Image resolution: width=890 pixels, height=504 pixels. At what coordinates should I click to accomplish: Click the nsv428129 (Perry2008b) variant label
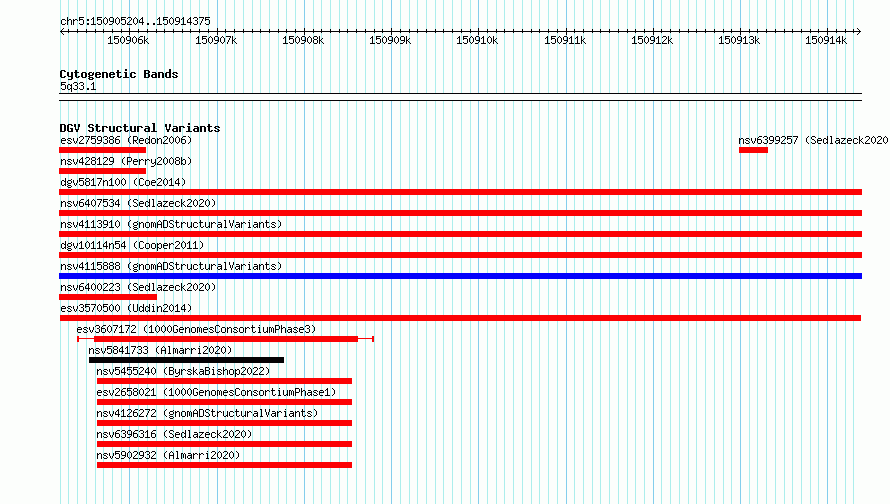coord(126,161)
